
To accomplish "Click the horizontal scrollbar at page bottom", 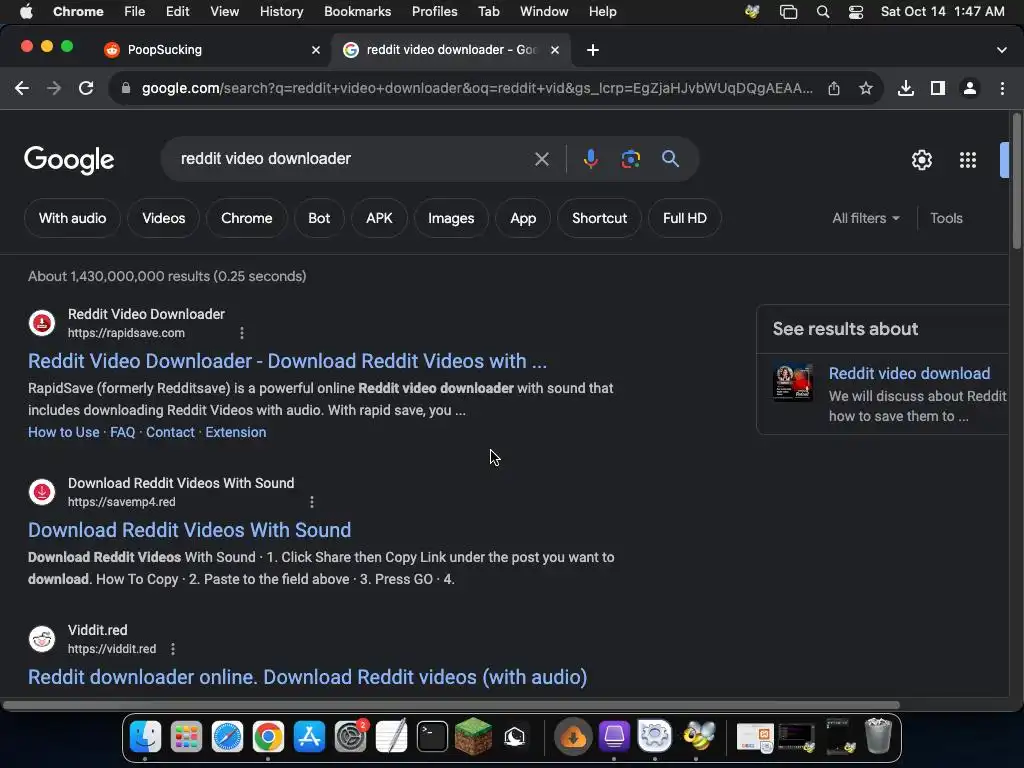I will point(451,705).
